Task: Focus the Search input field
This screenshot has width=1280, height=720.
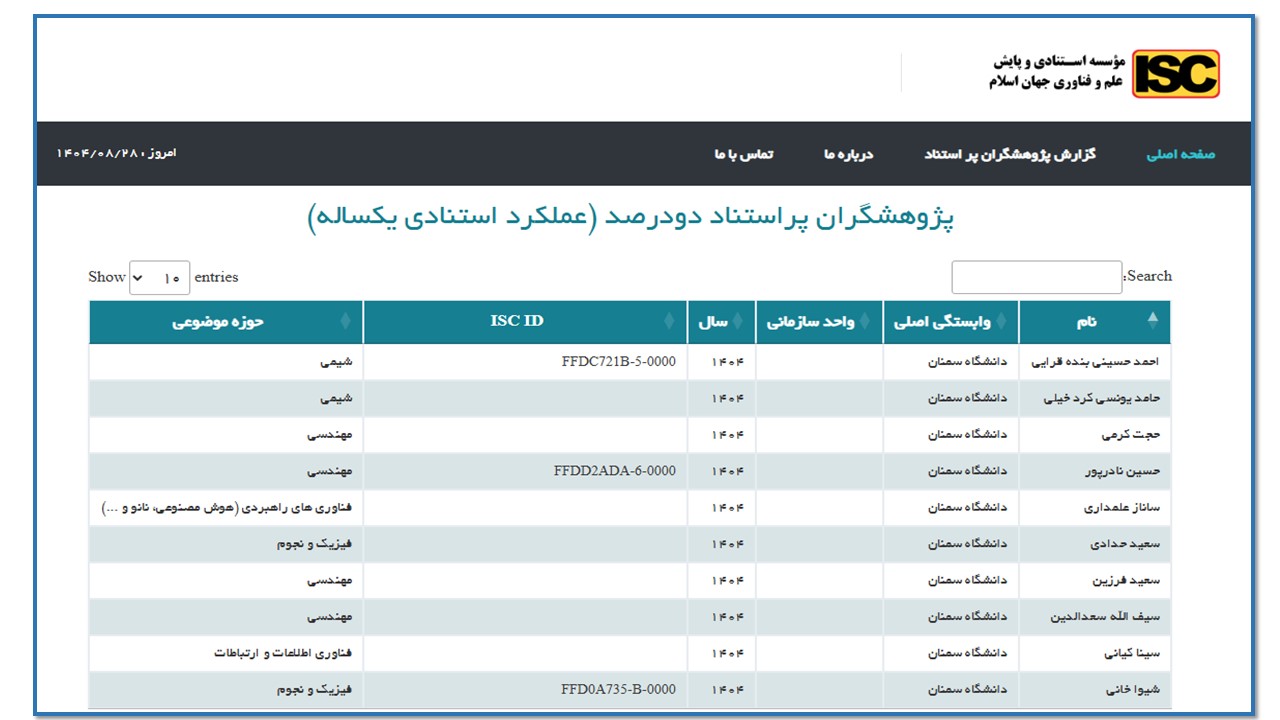Action: tap(1036, 277)
